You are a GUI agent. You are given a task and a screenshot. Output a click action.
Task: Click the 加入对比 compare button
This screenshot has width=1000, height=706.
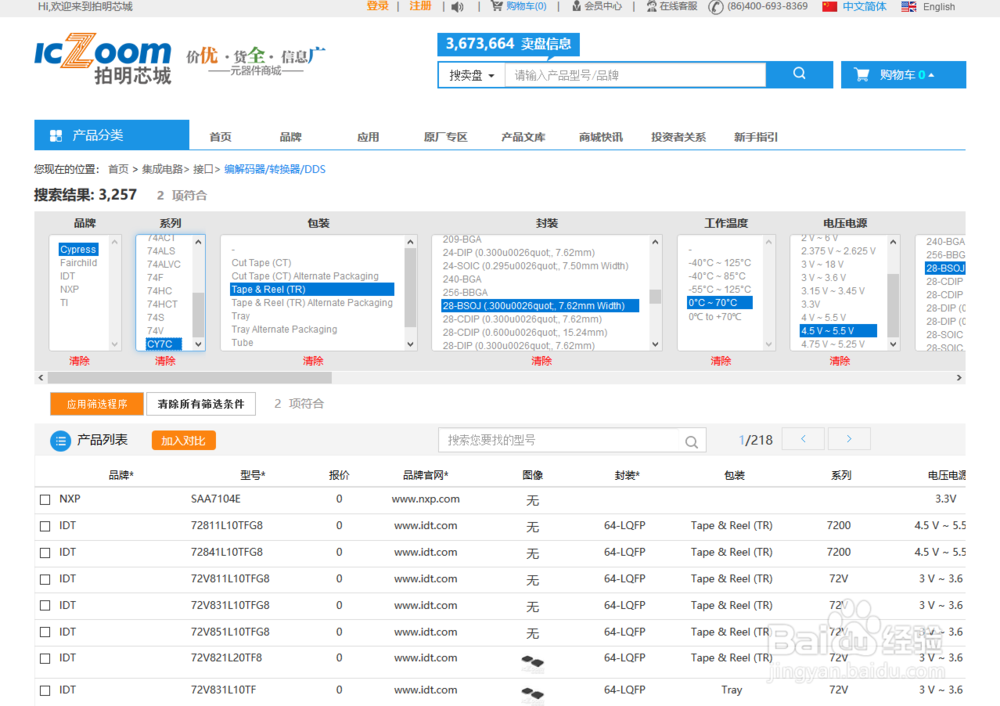[184, 441]
